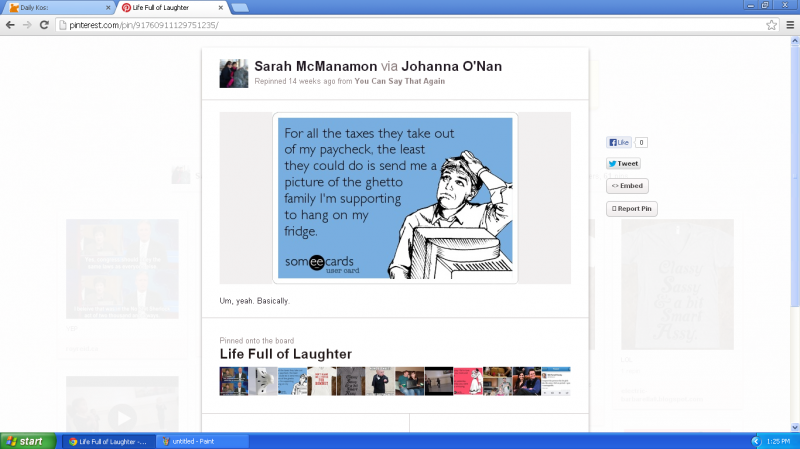800x449 pixels.
Task: Open the last board thumbnail showing a tweet
Action: (x=556, y=381)
